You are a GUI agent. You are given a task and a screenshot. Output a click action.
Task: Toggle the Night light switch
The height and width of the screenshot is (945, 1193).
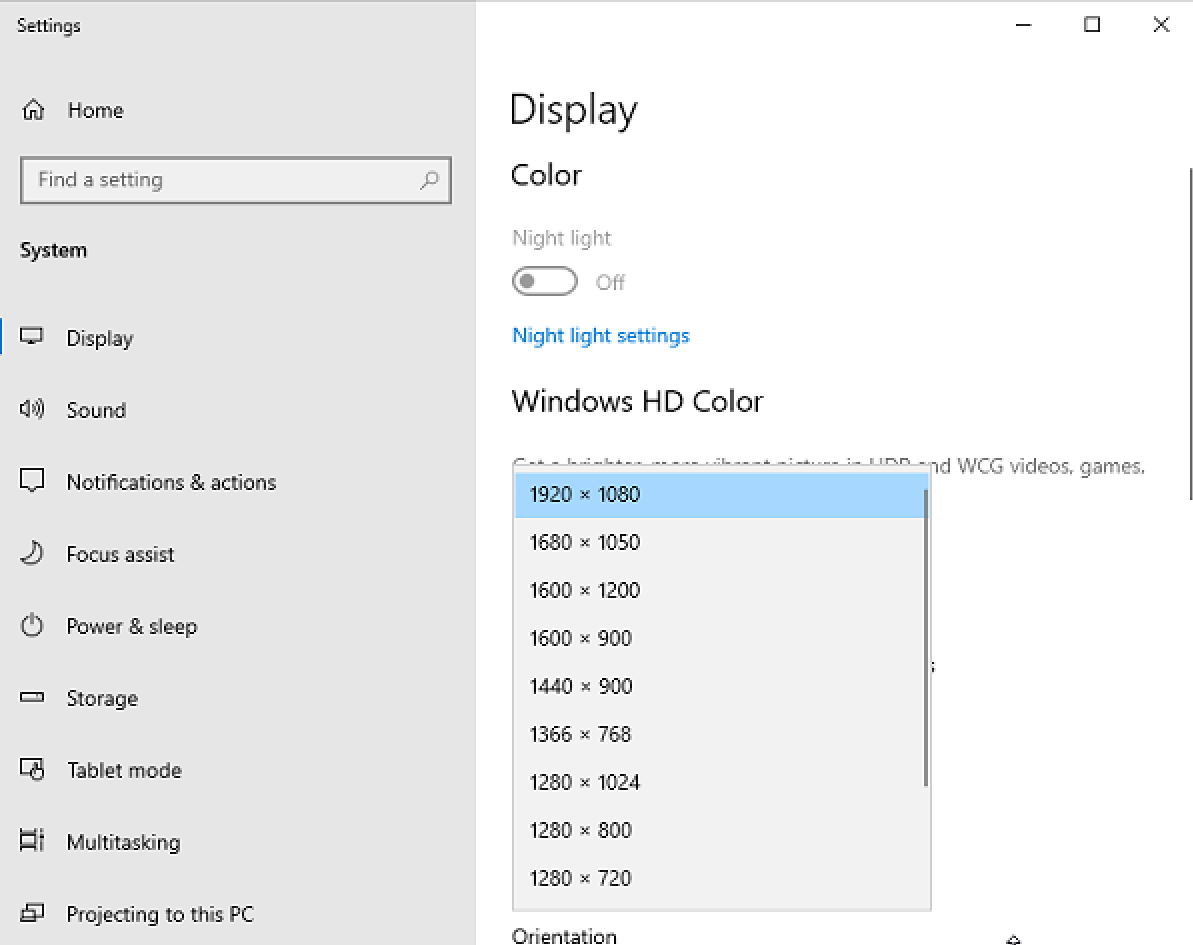[545, 282]
